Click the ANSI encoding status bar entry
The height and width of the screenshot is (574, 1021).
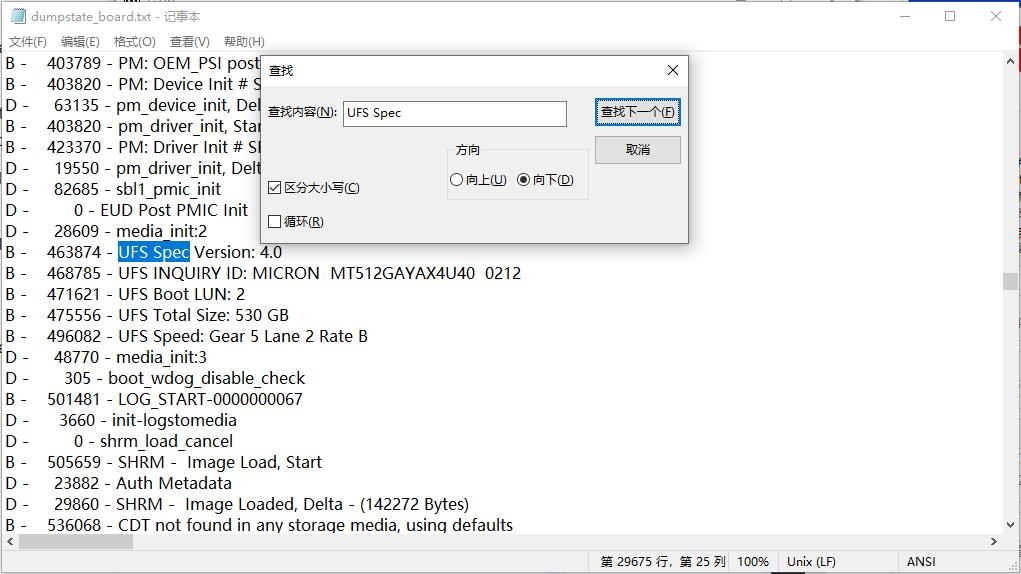[921, 561]
